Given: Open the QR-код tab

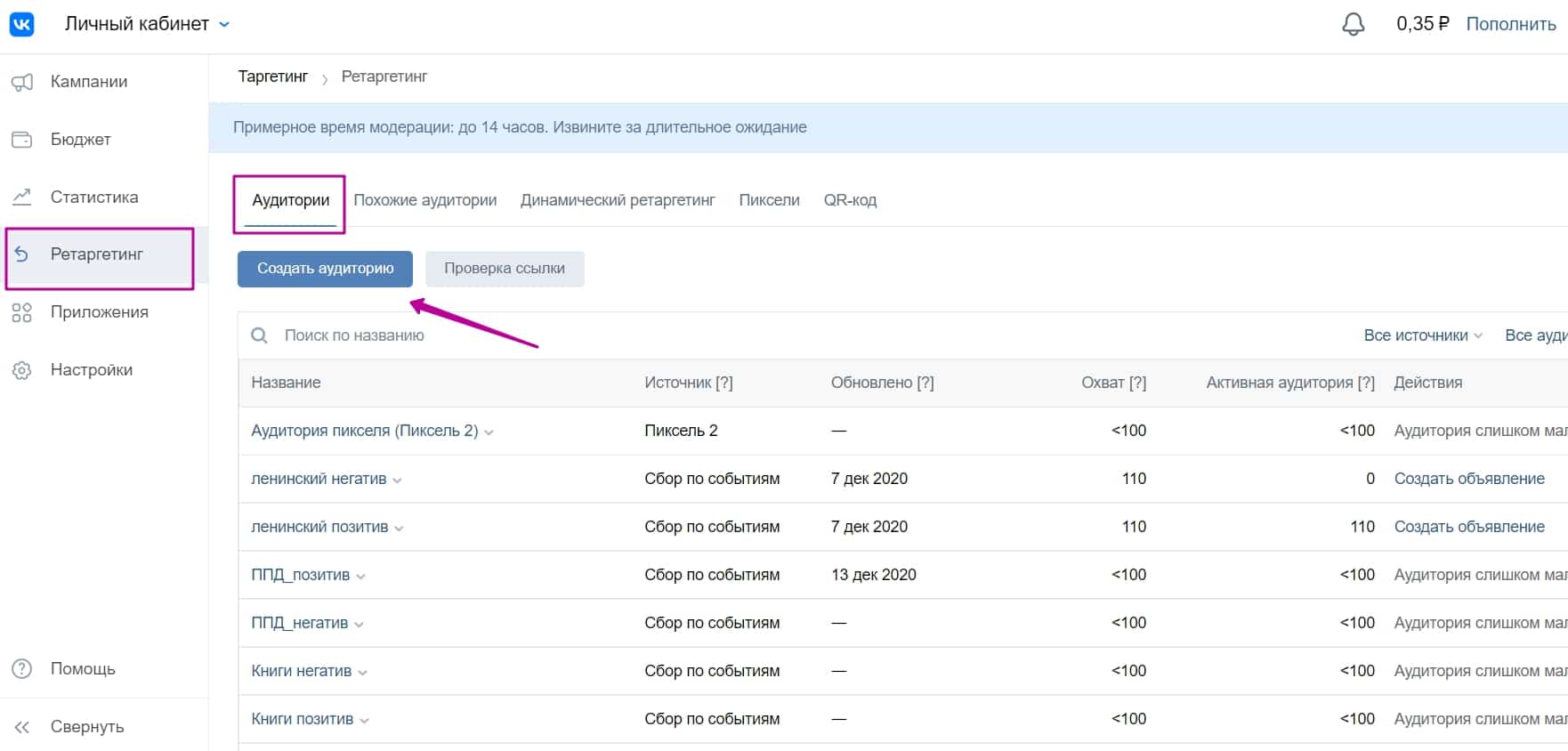Looking at the screenshot, I should pos(850,201).
